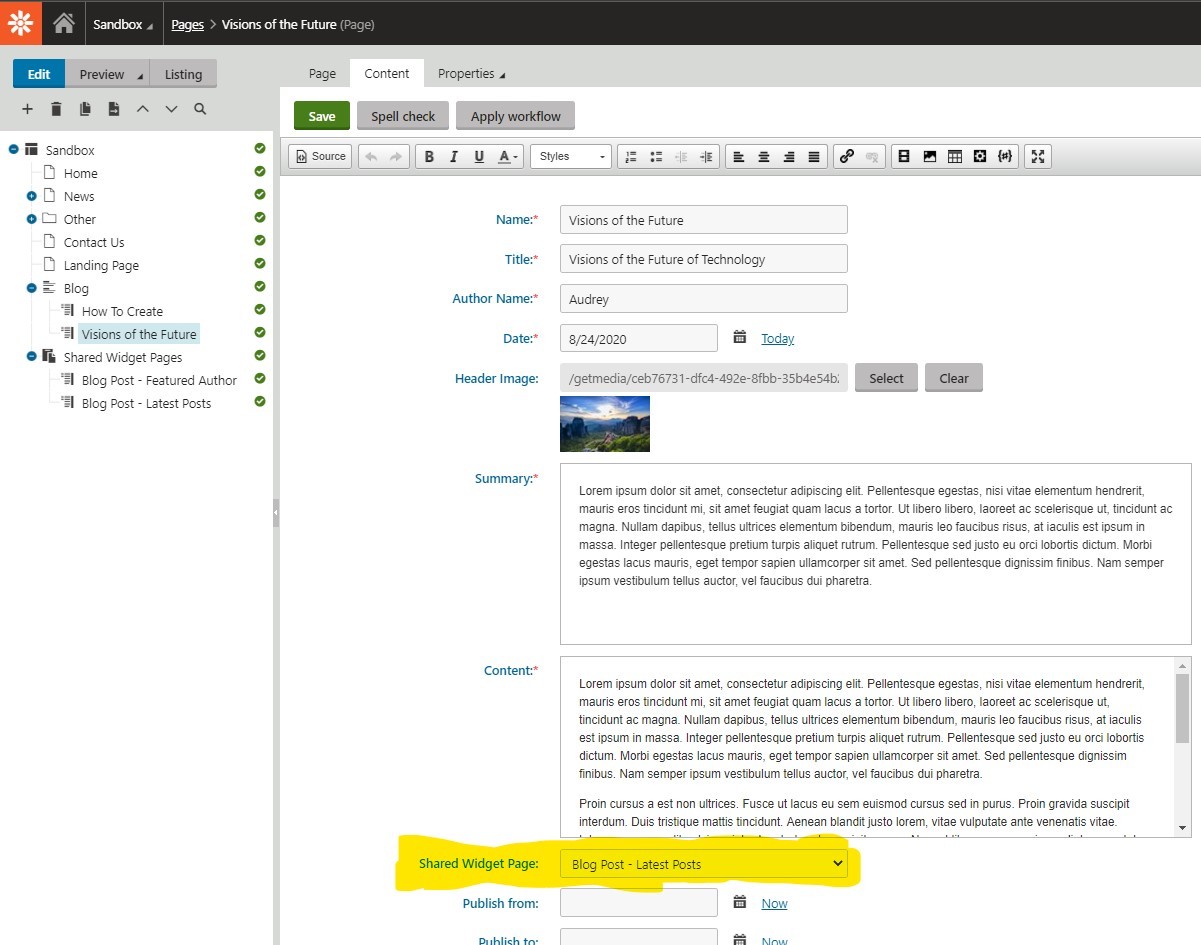This screenshot has height=945, width=1201.
Task: Open the content tree search
Action: pos(200,109)
